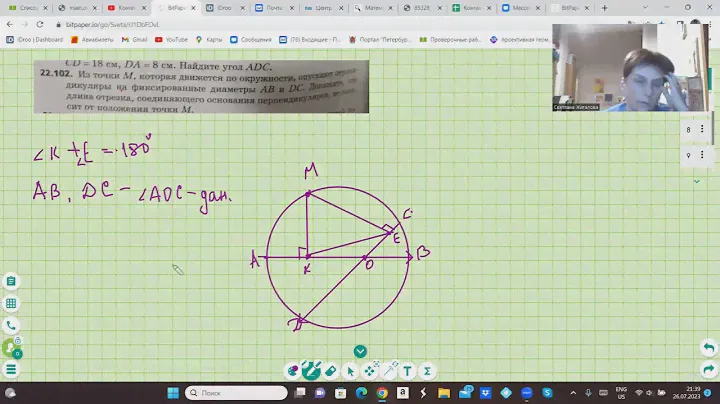Activate the move/pan canvas tool

(370, 370)
